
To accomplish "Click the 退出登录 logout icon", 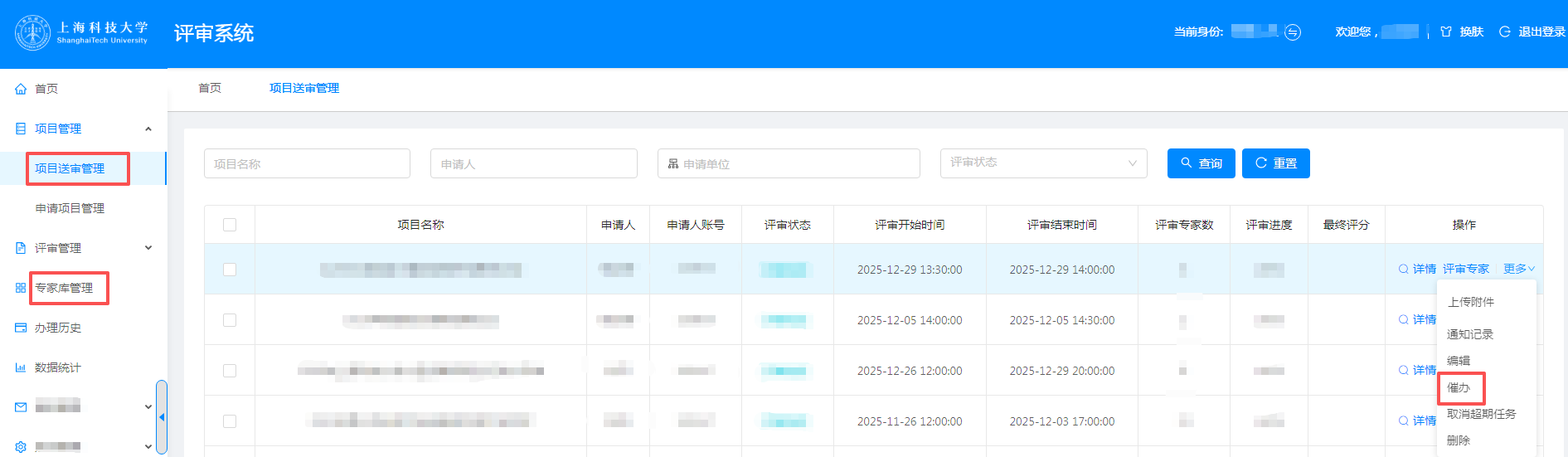I will 1505,32.
